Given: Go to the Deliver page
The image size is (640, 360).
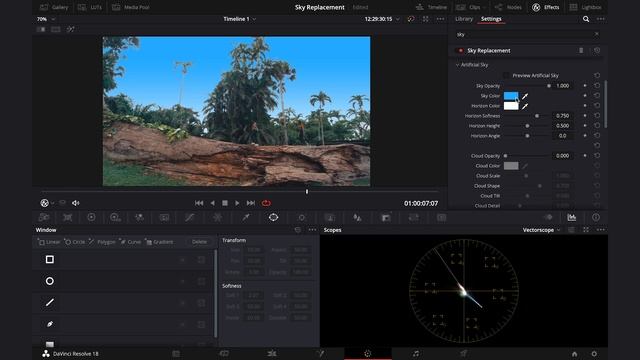Looking at the screenshot, I should (463, 354).
